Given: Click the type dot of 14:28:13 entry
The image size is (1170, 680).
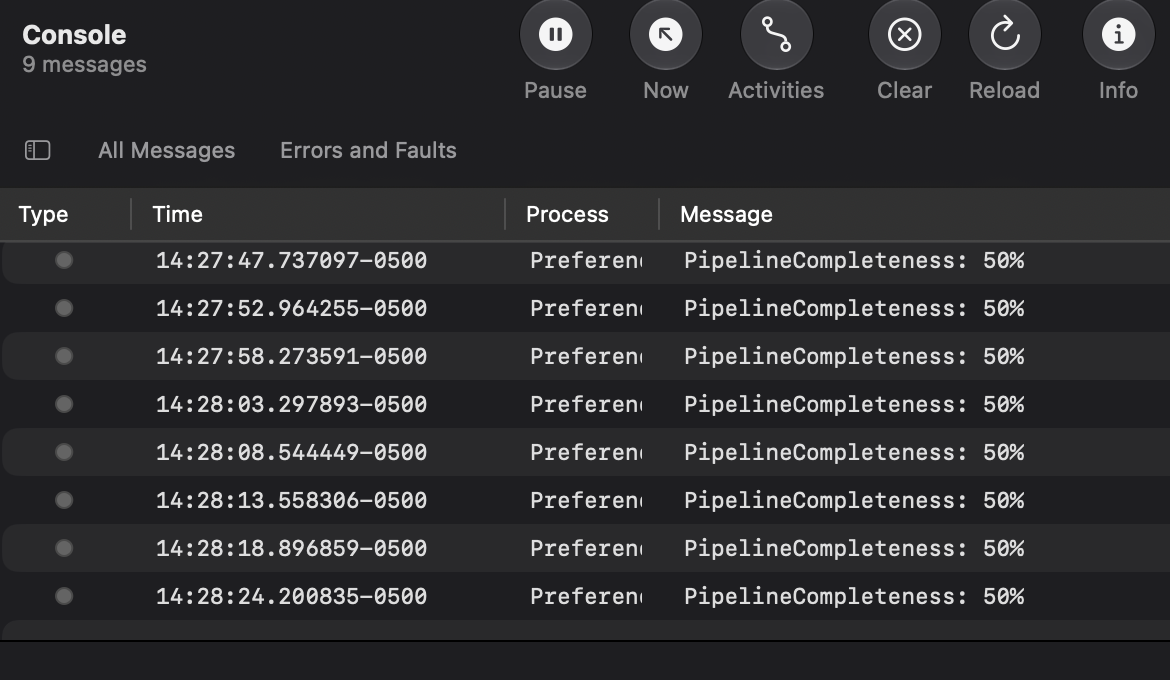Looking at the screenshot, I should [64, 499].
